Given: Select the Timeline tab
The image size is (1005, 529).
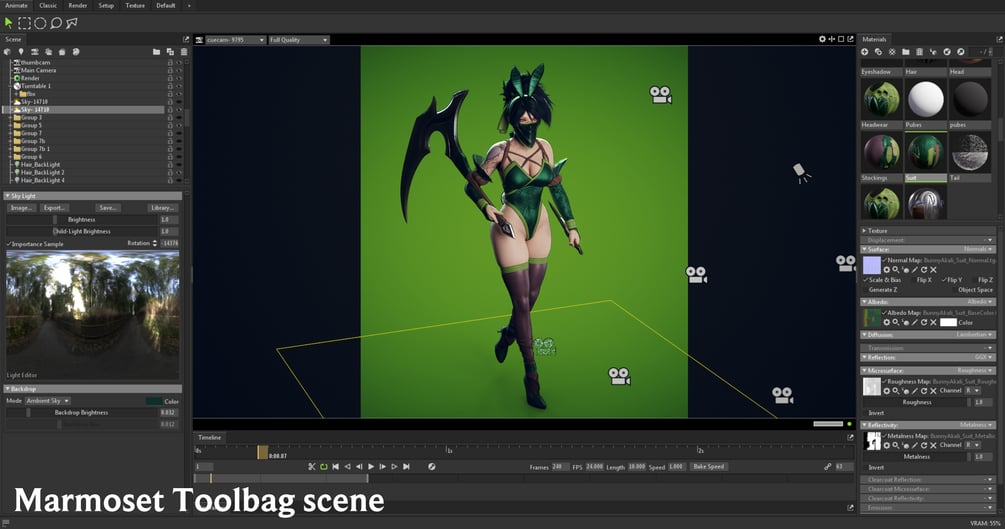Looking at the screenshot, I should tap(210, 437).
